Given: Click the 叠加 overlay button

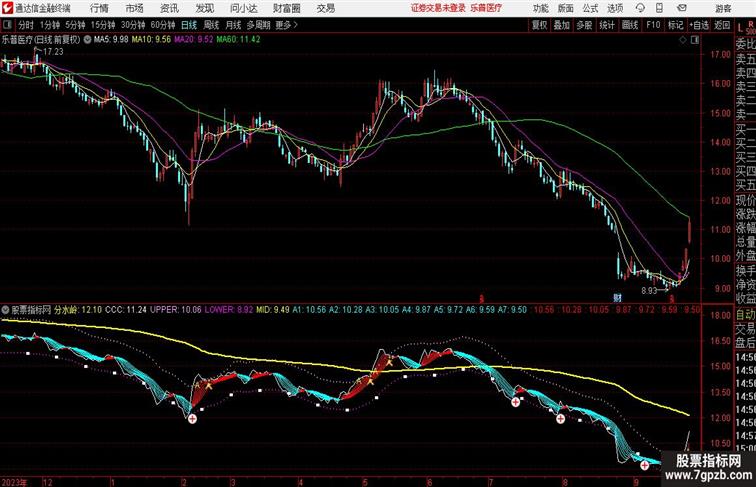Looking at the screenshot, I should 562,25.
